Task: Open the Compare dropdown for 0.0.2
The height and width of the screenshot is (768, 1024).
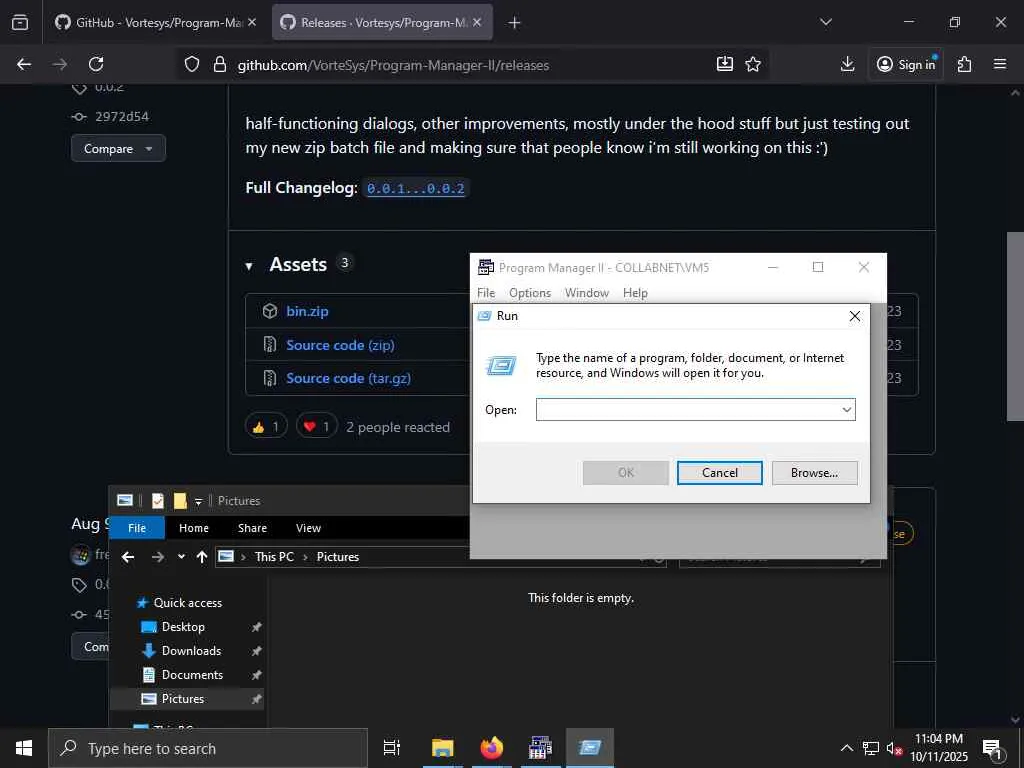Action: 118,148
